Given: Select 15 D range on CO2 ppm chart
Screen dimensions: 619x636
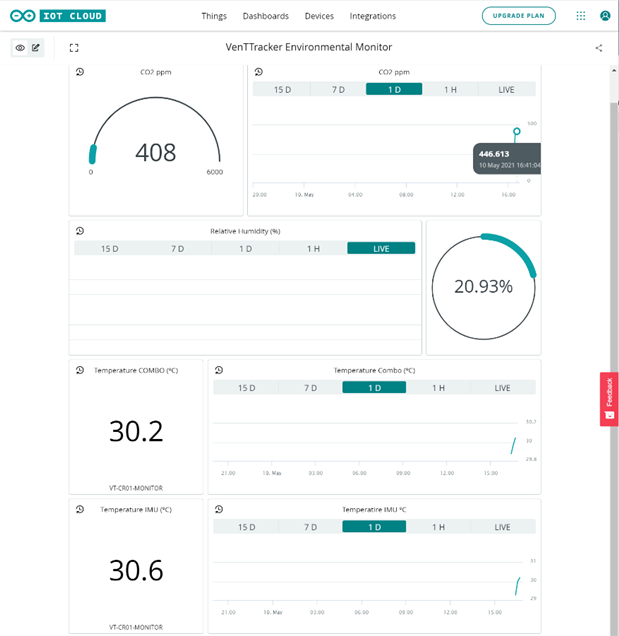Looking at the screenshot, I should point(282,89).
